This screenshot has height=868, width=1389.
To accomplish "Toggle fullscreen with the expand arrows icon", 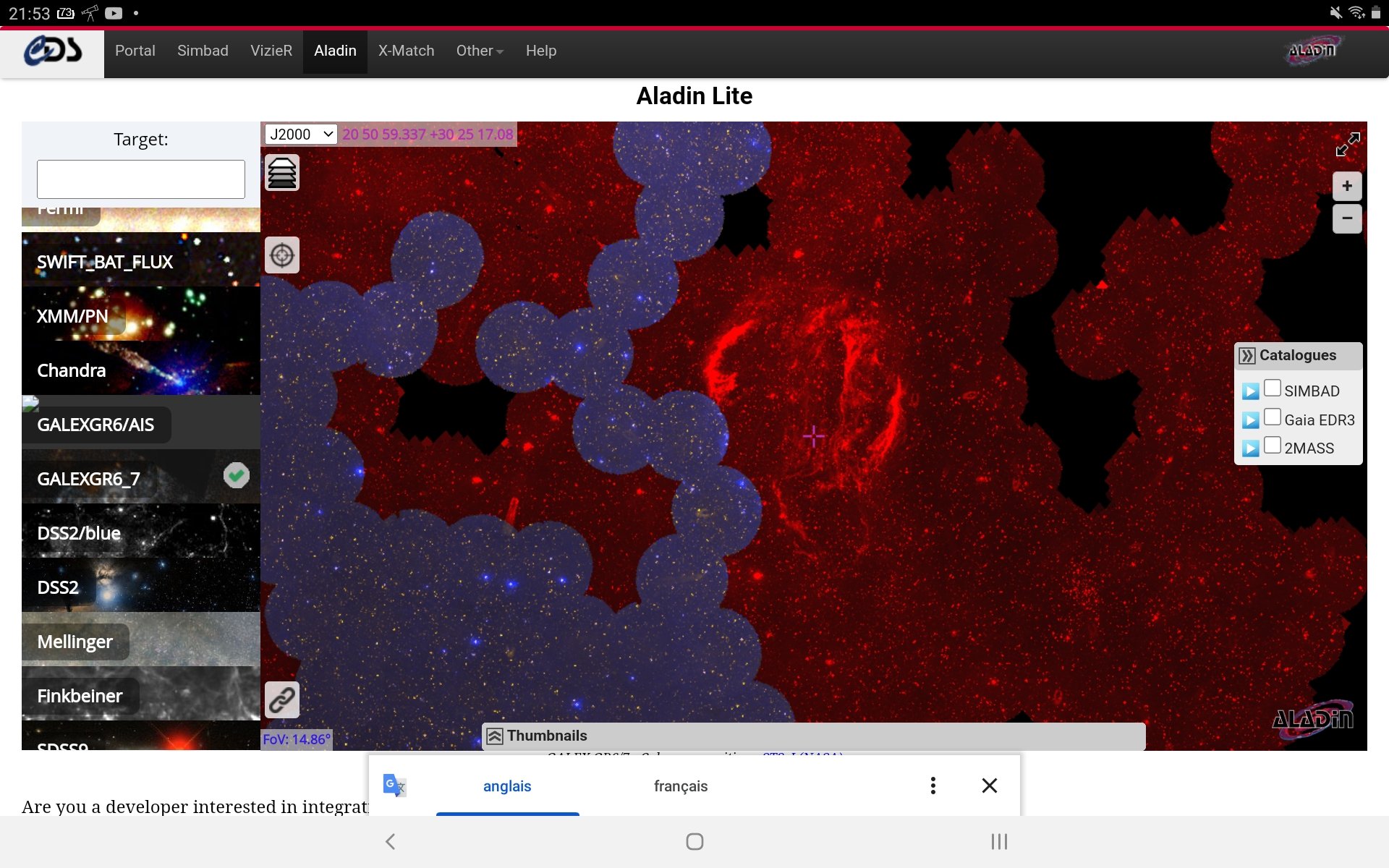I will click(1347, 144).
